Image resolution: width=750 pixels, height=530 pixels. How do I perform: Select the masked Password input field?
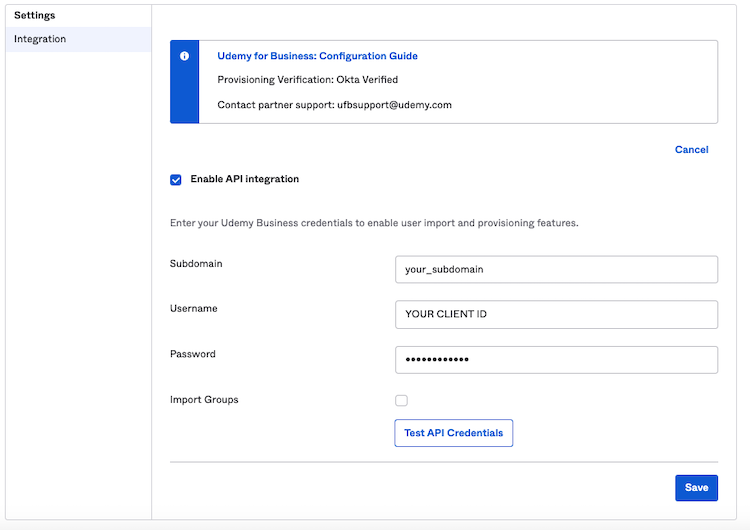[x=556, y=359]
